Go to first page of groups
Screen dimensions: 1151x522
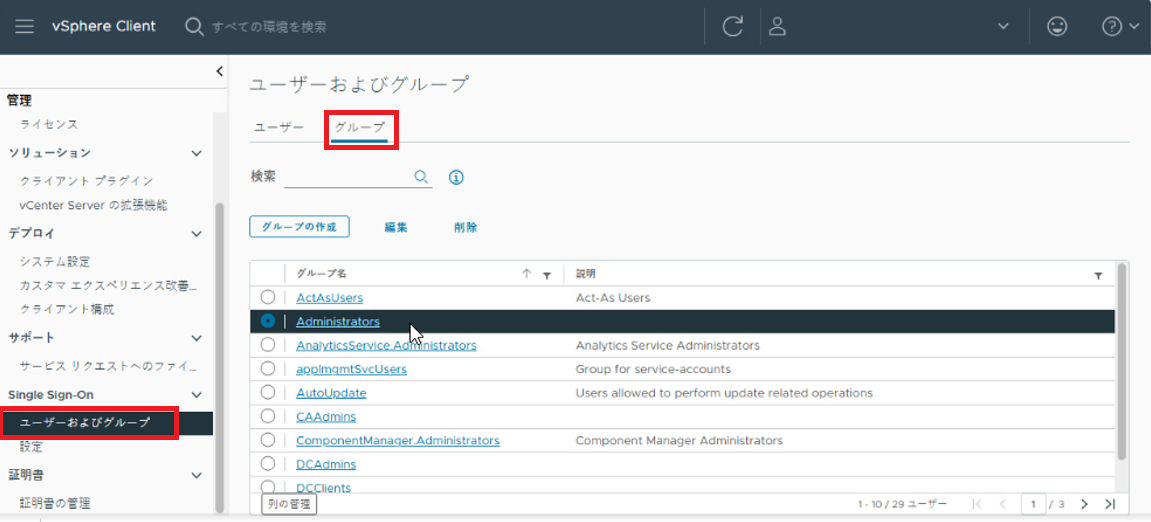point(976,504)
